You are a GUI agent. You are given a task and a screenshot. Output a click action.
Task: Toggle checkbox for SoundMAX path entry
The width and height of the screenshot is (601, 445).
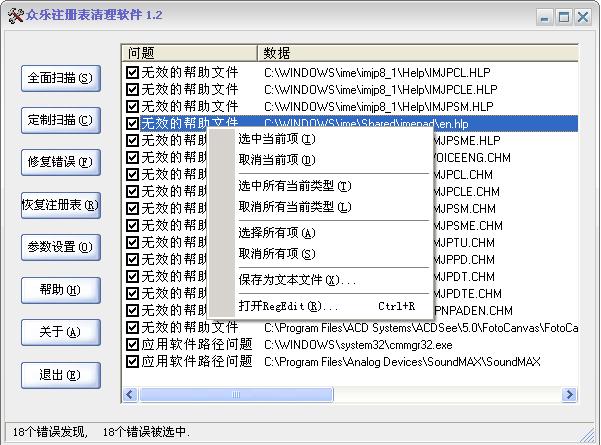pos(132,361)
